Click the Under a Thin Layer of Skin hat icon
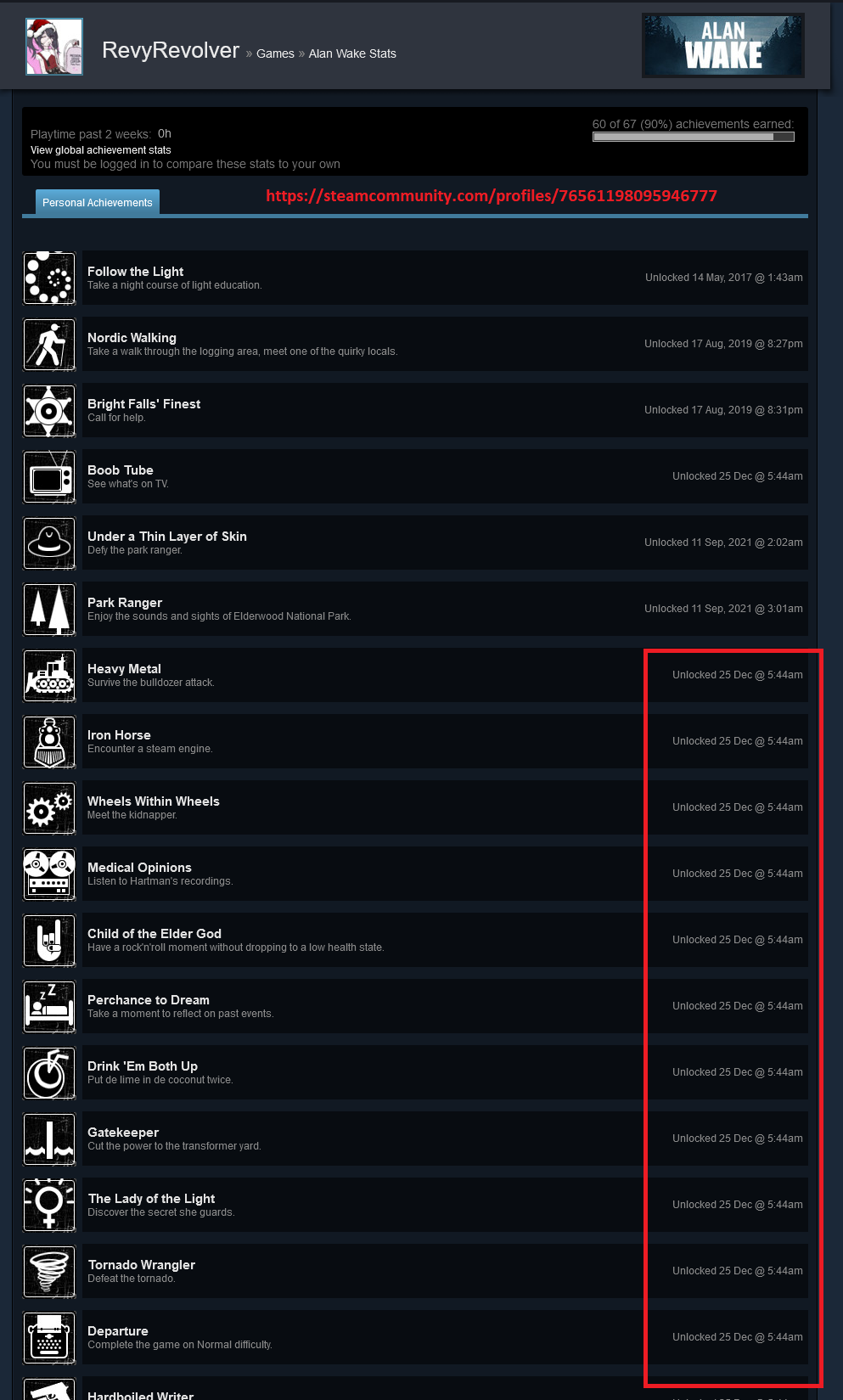 [x=49, y=543]
